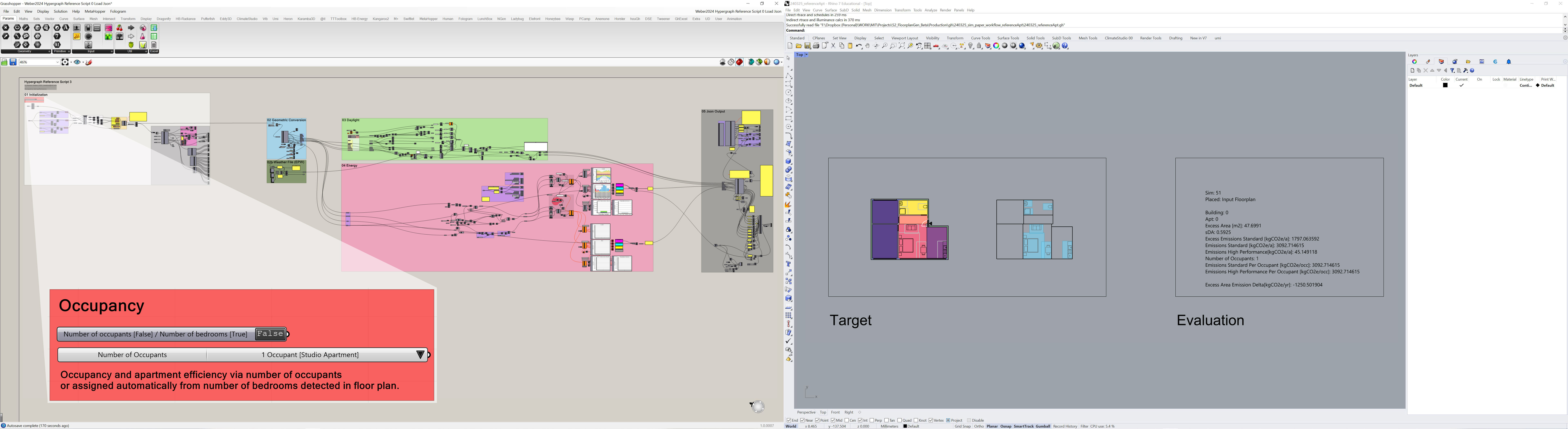Image resolution: width=1568 pixels, height=429 pixels.
Task: Click the Rhino light bulb Hide icon
Action: point(970,46)
